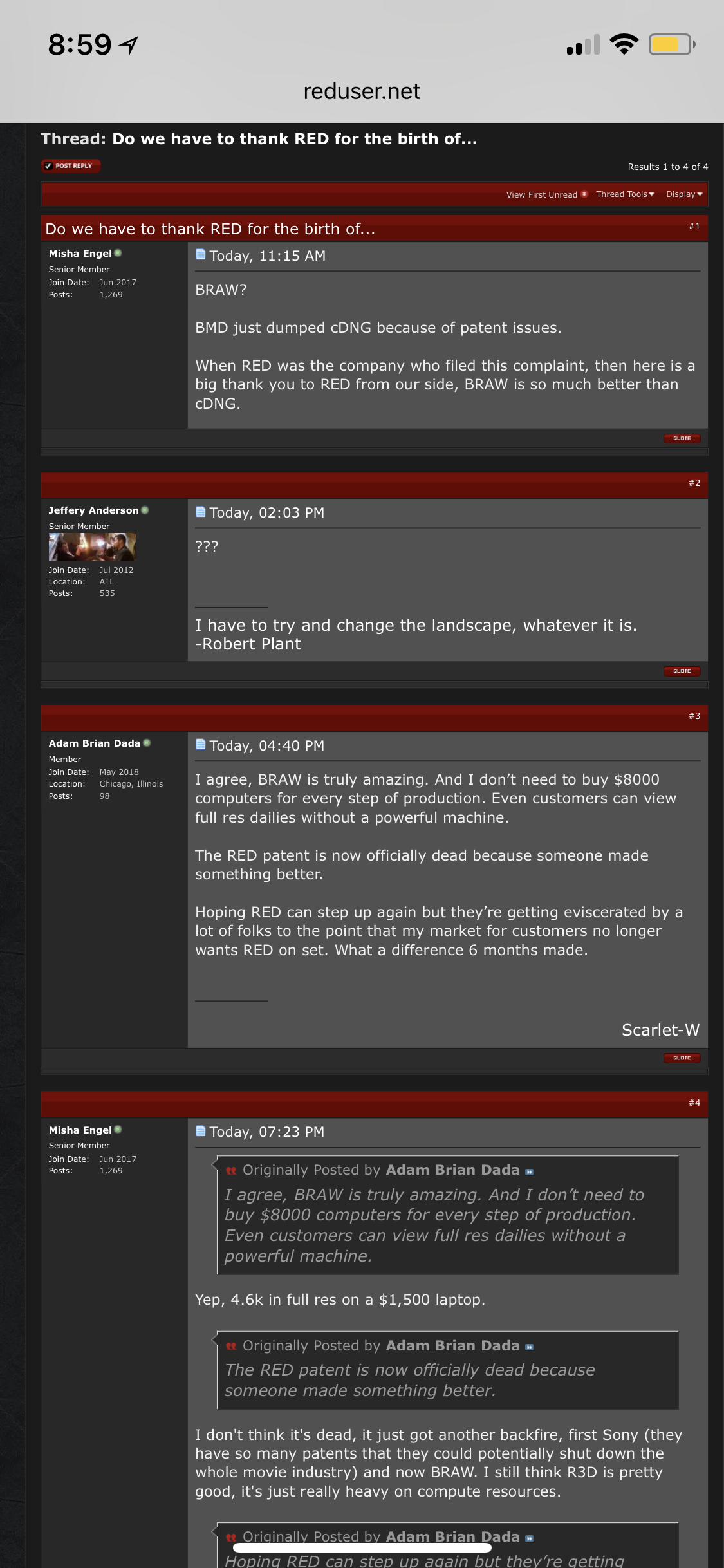The width and height of the screenshot is (724, 1568).
Task: Click the Post Reply button
Action: click(71, 166)
